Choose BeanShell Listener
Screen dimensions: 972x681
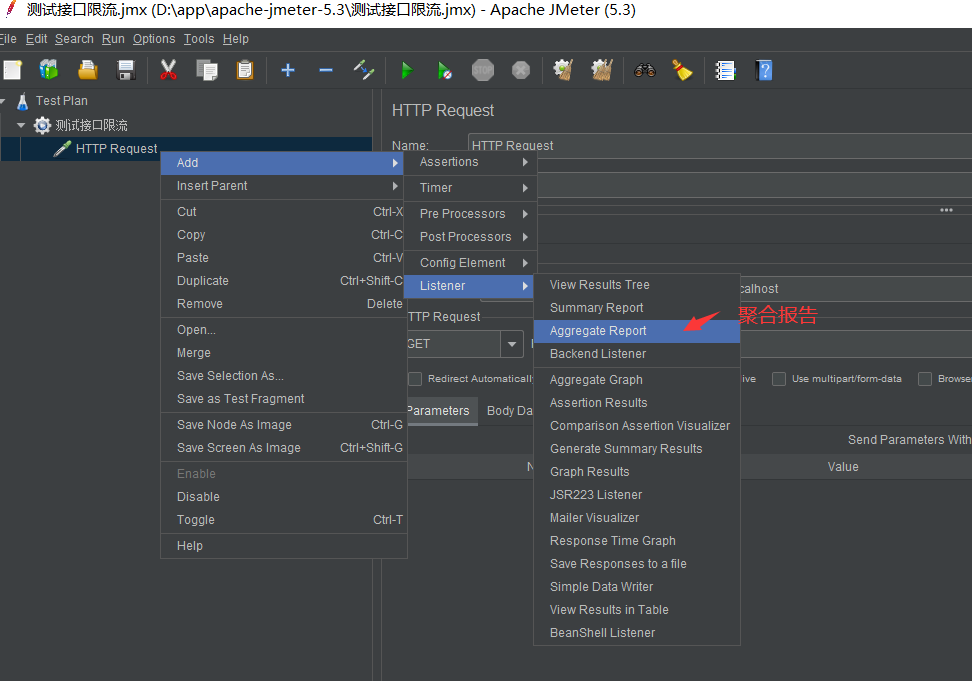point(637,633)
